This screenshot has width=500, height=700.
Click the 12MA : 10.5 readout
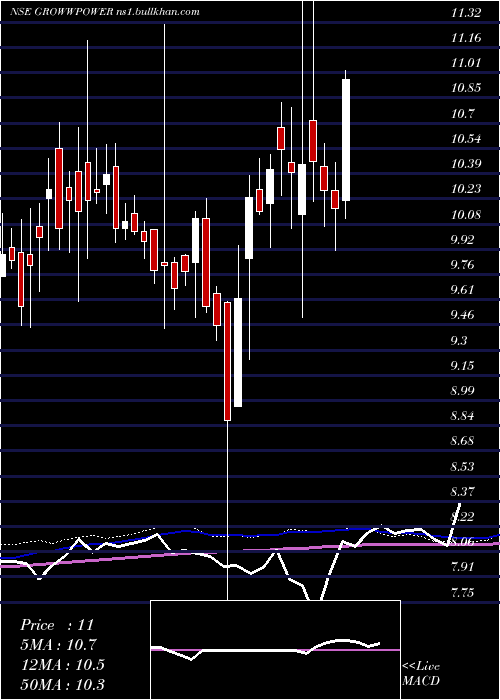[x=62, y=665]
